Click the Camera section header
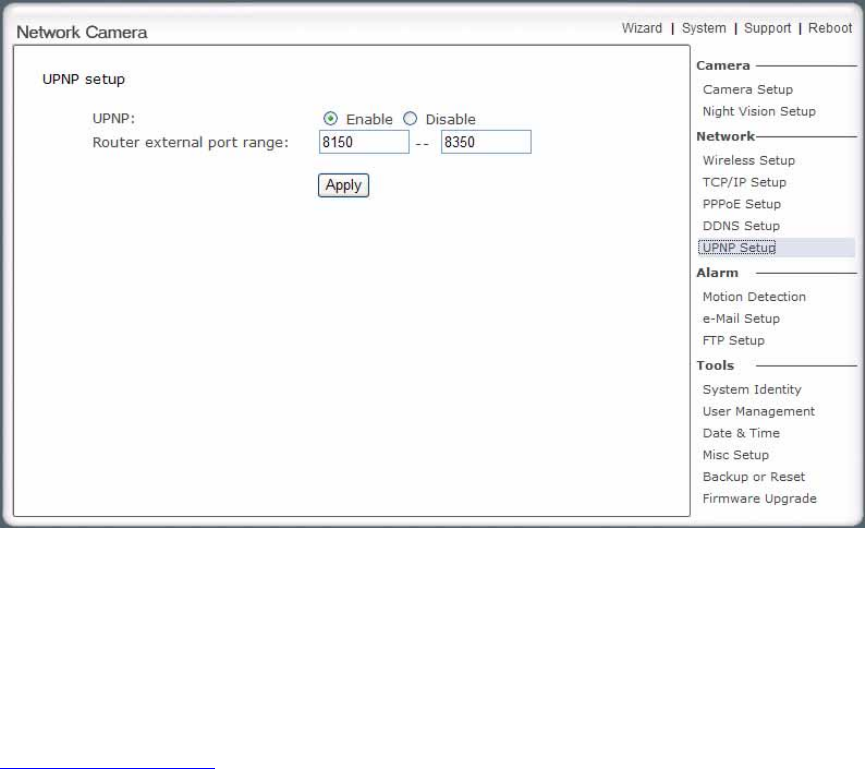Screen dimensions: 865x769 723,66
